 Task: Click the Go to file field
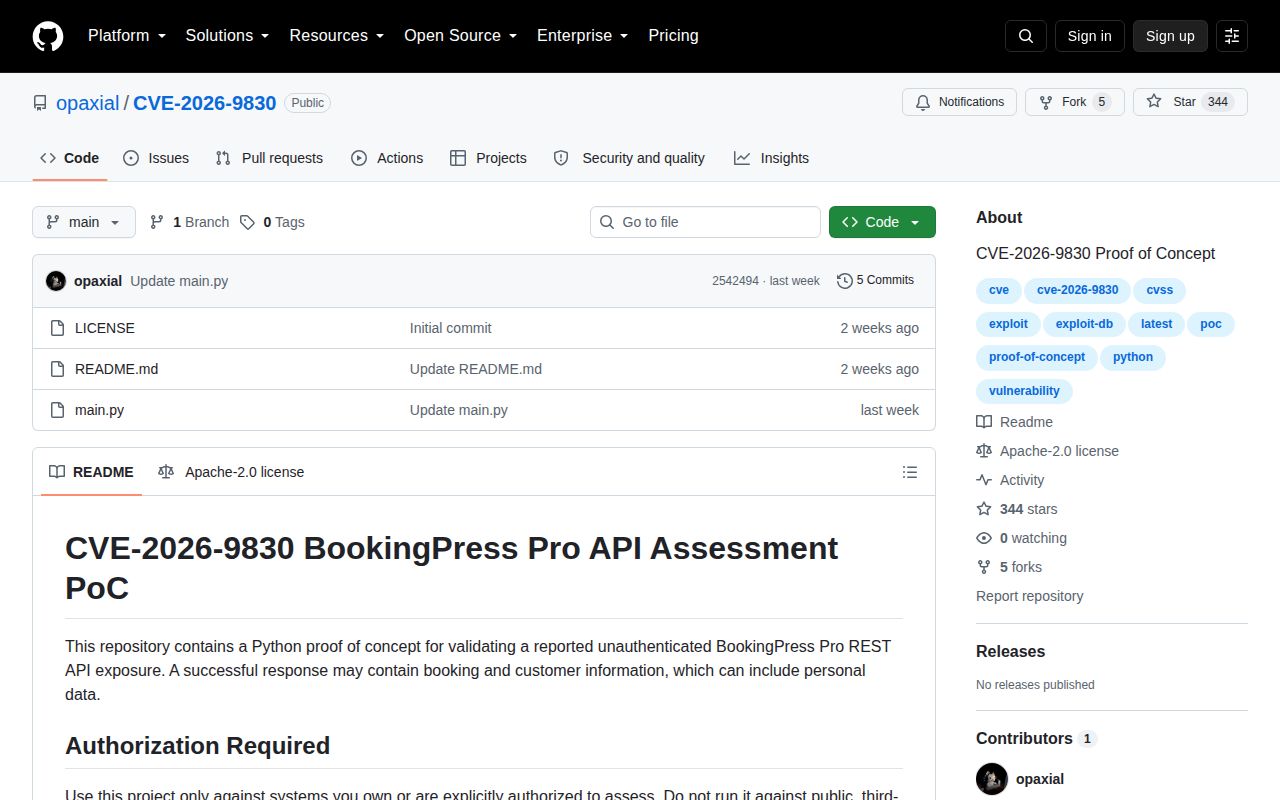(x=705, y=222)
